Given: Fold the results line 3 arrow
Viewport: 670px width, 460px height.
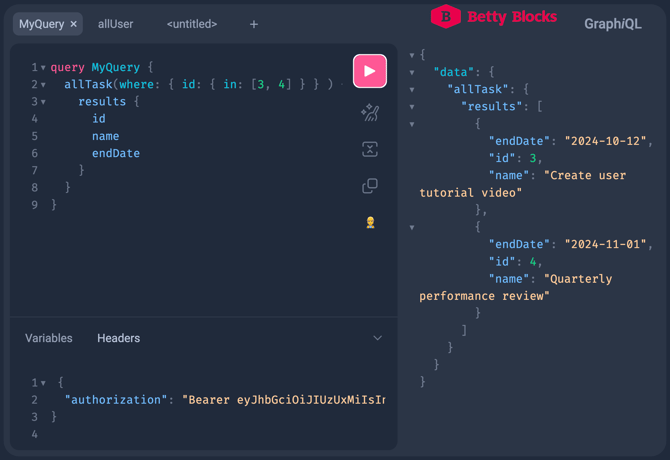Looking at the screenshot, I should (43, 102).
